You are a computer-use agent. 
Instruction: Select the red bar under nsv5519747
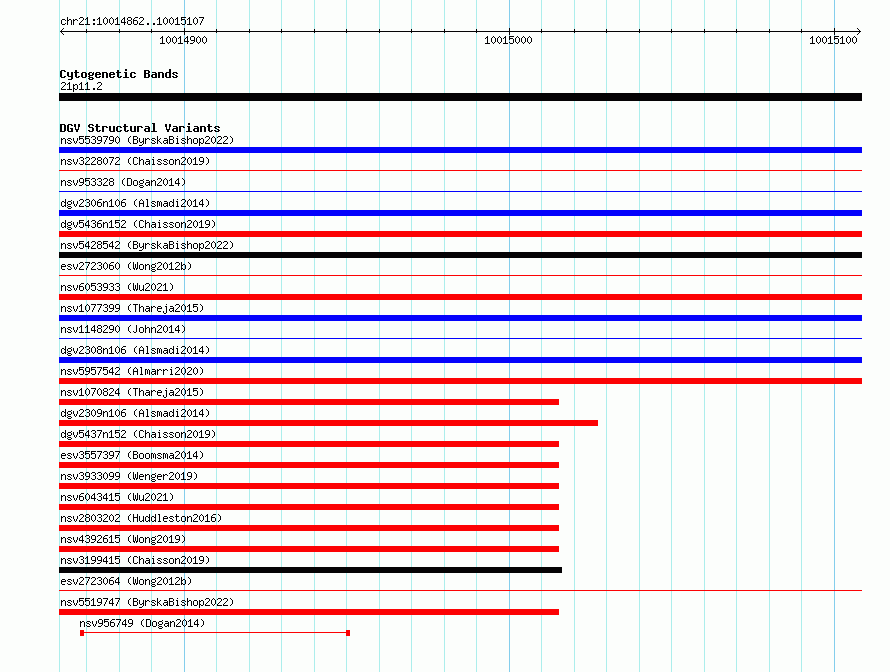pos(309,612)
